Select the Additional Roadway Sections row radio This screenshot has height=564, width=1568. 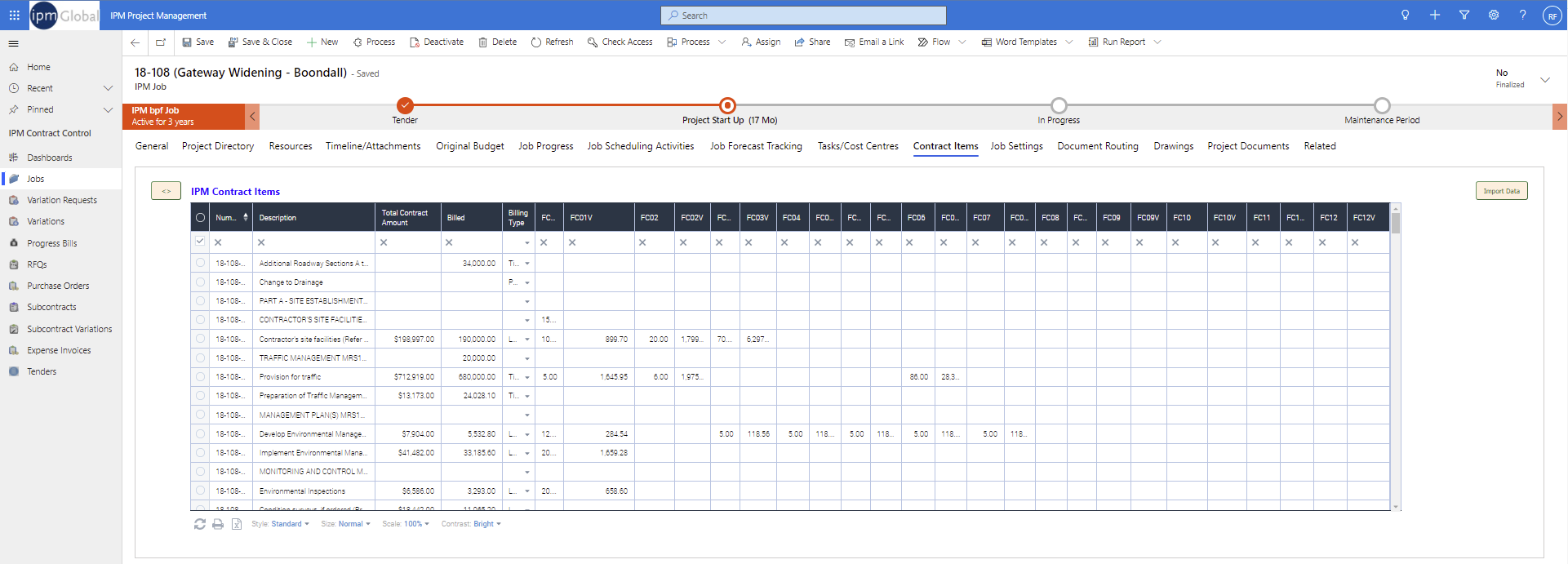click(200, 263)
